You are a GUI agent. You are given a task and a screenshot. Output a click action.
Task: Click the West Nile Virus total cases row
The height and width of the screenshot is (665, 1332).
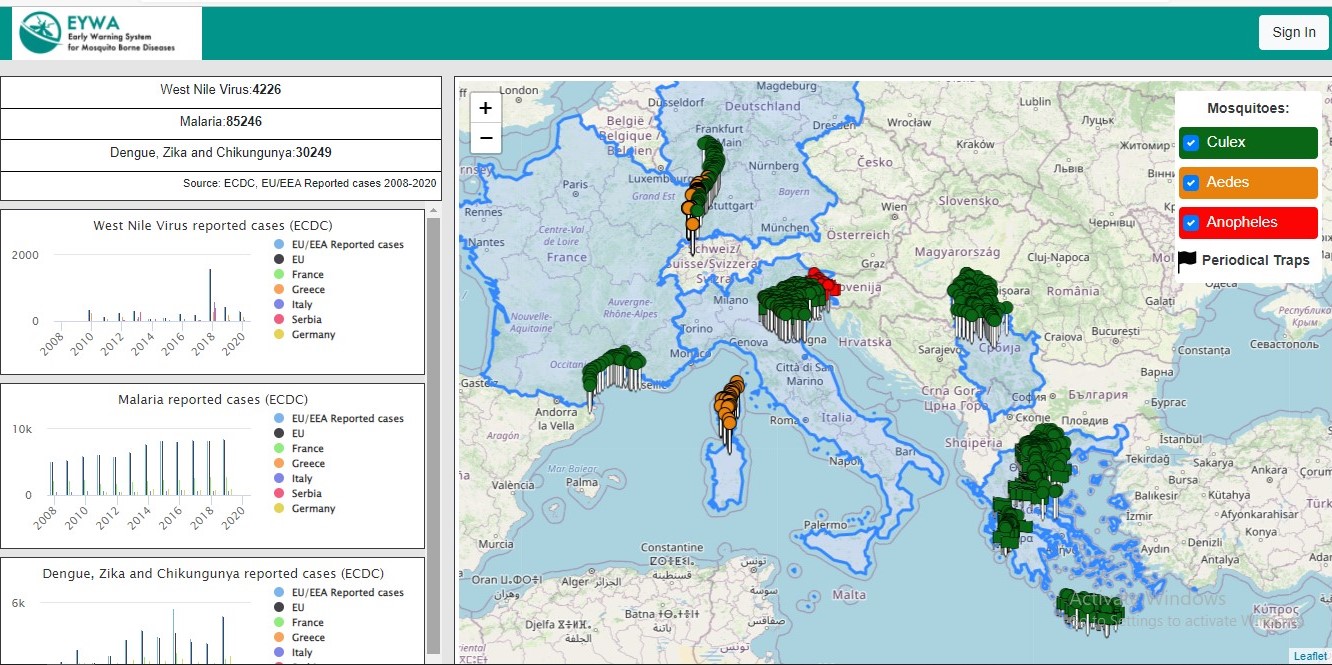click(221, 91)
